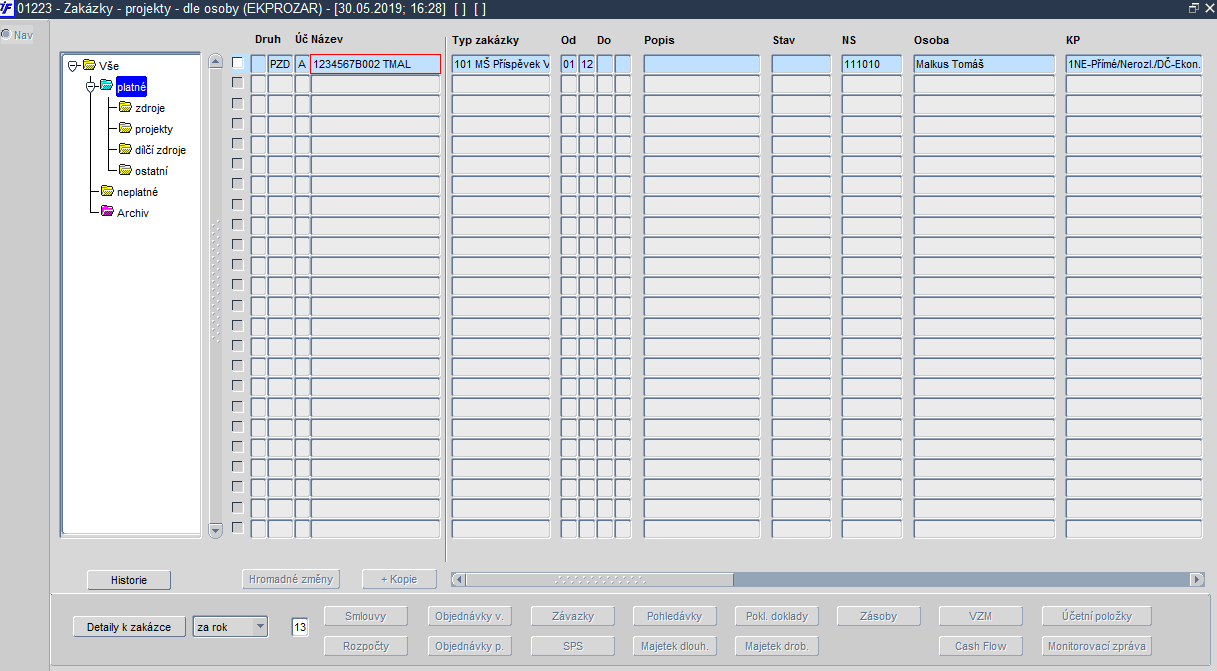Open Cash Flow
1217x671 pixels.
[981, 646]
